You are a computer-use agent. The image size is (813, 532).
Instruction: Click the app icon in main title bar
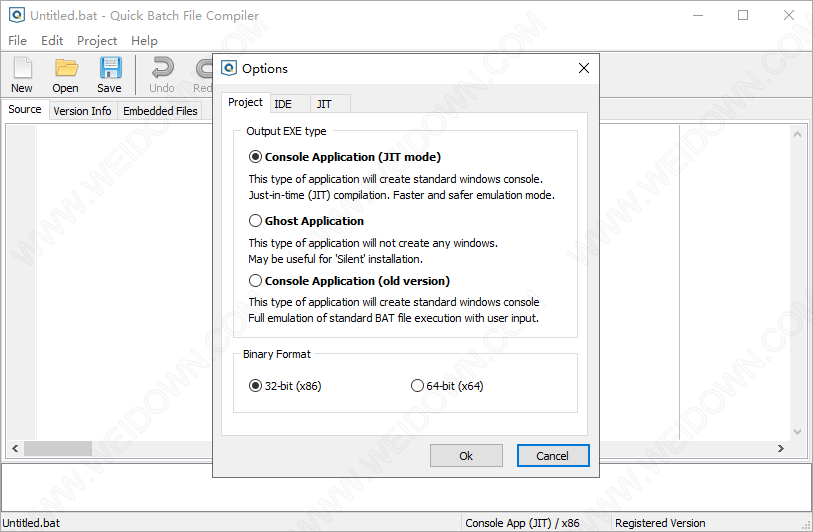16,16
